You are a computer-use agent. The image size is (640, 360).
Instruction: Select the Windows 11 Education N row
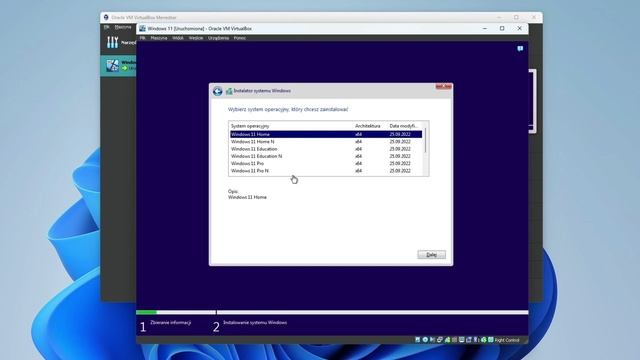[x=326, y=156]
